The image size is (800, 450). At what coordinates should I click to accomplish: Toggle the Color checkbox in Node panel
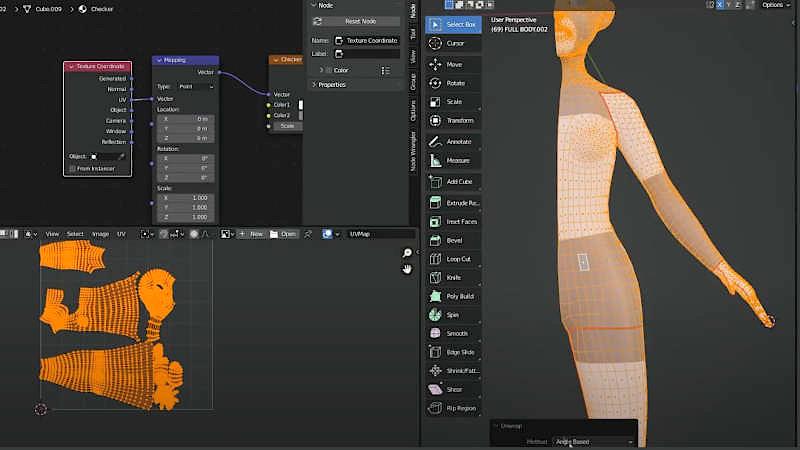pos(329,70)
